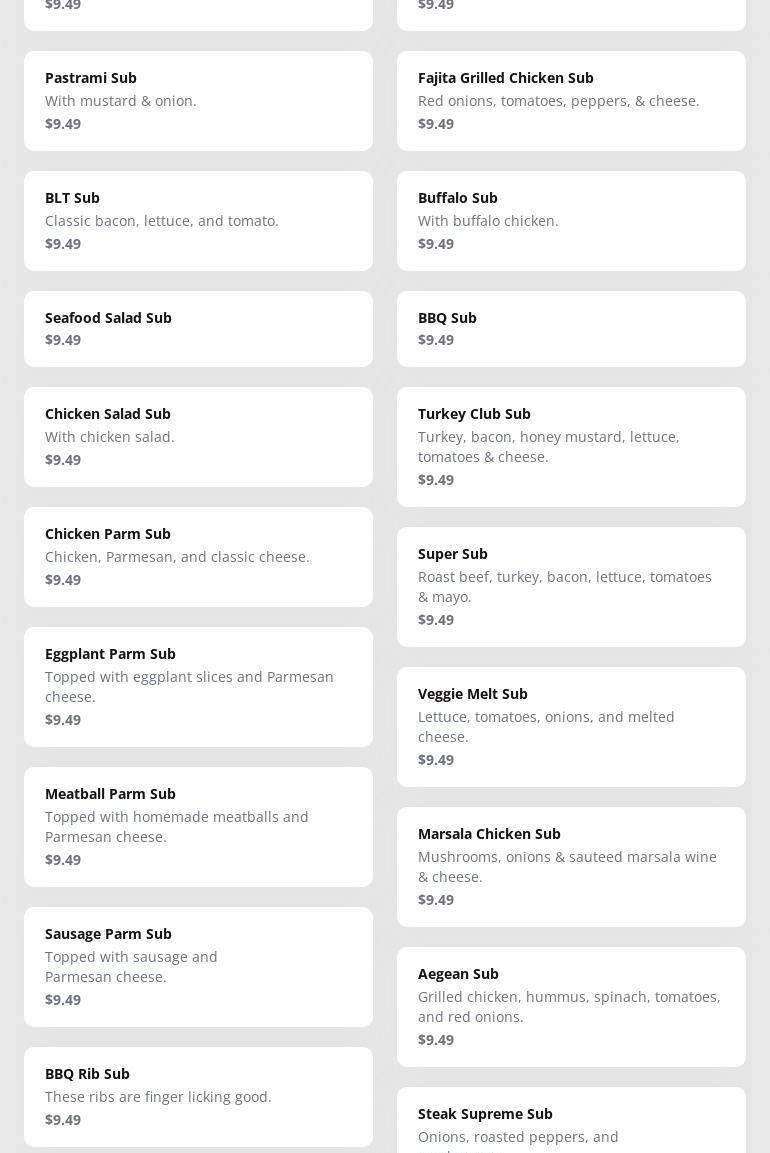
Task: Select the Marsala Chicken Sub item
Action: coord(571,866)
